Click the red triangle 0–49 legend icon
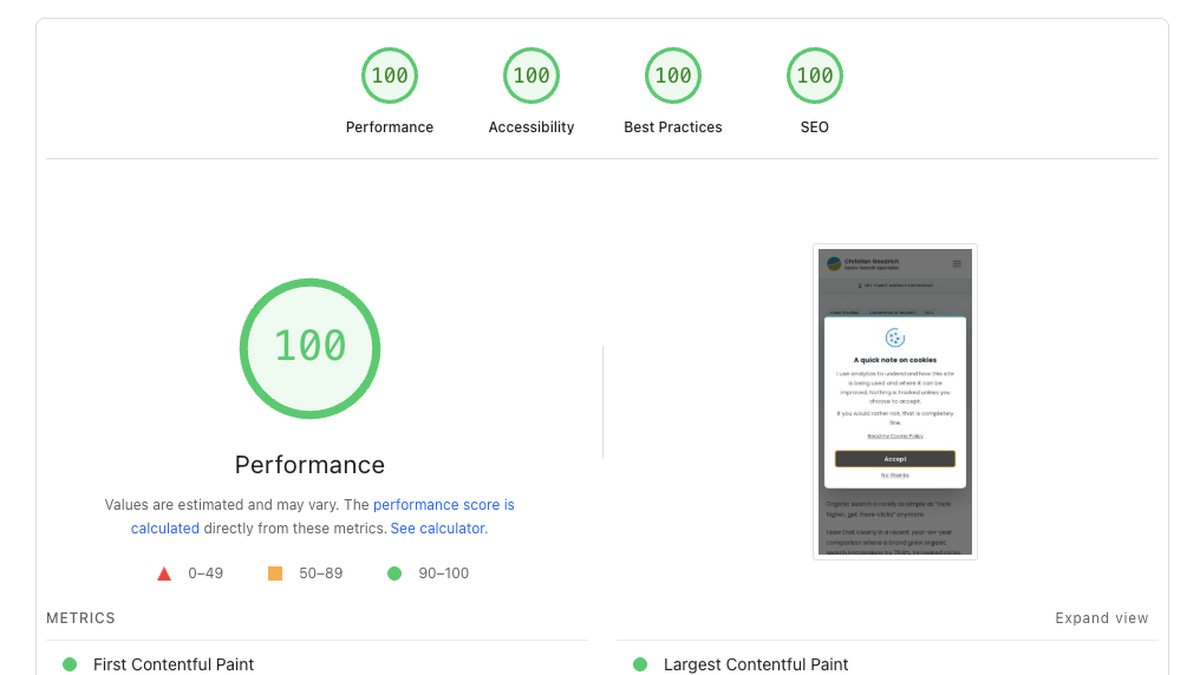Screen dimensions: 1200x675 (165, 573)
